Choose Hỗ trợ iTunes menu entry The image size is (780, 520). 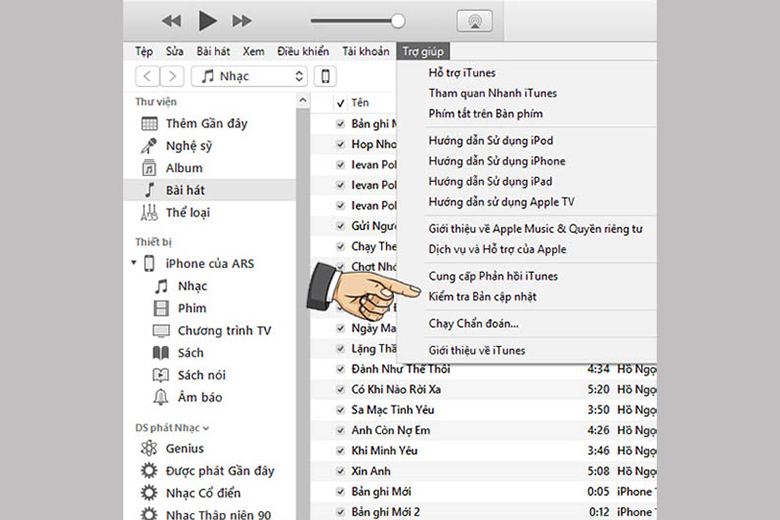[x=462, y=73]
